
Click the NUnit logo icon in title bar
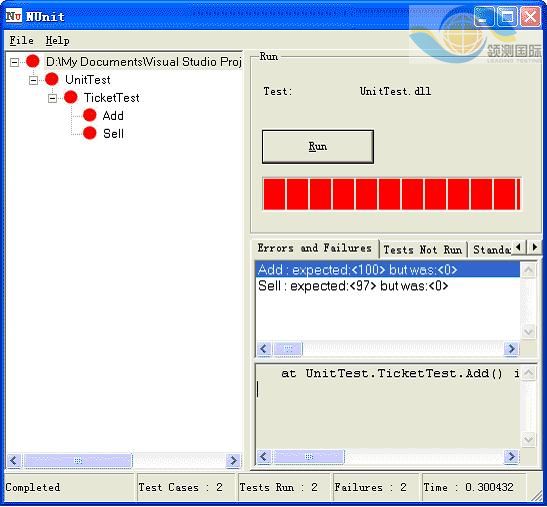coord(14,16)
